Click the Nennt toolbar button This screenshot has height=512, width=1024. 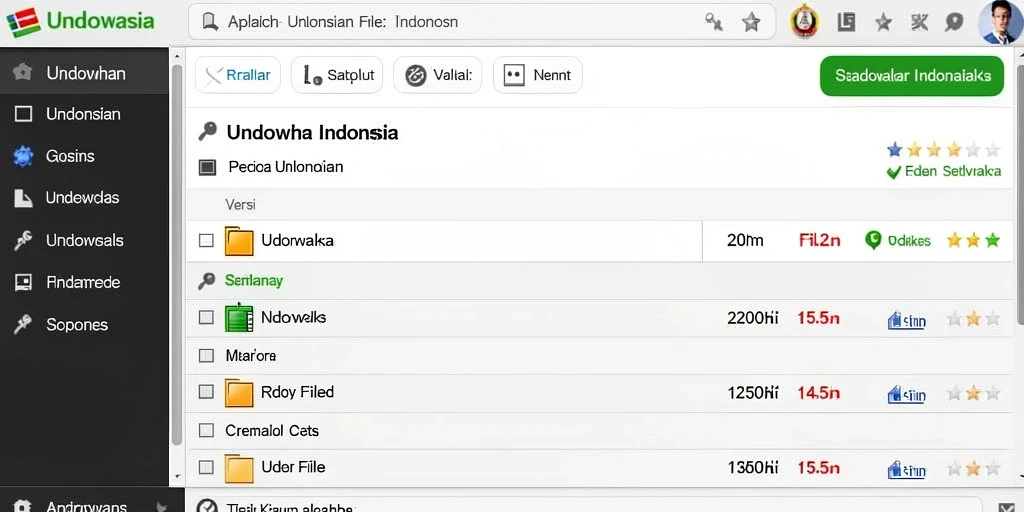pyautogui.click(x=537, y=75)
